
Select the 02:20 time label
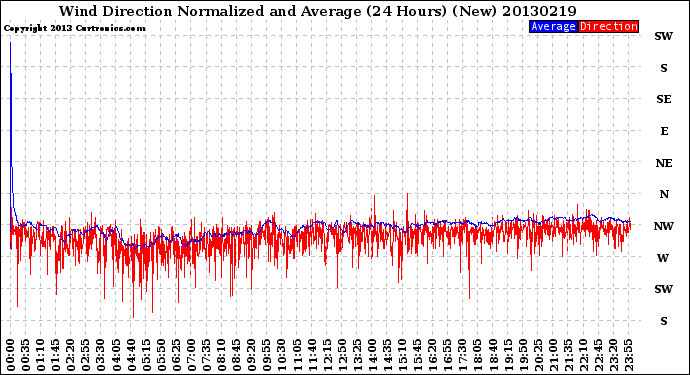tap(71, 355)
